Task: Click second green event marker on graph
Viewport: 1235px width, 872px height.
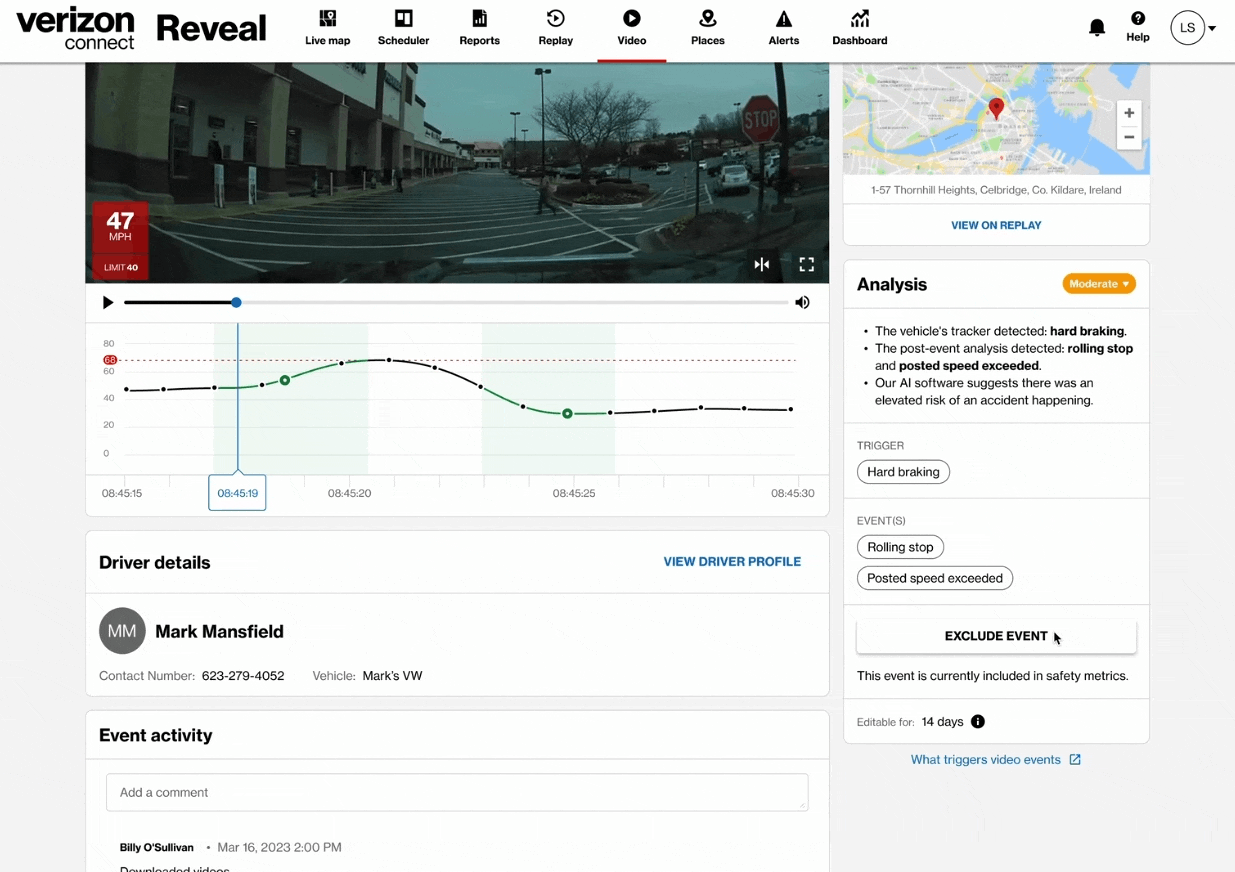Action: (567, 413)
